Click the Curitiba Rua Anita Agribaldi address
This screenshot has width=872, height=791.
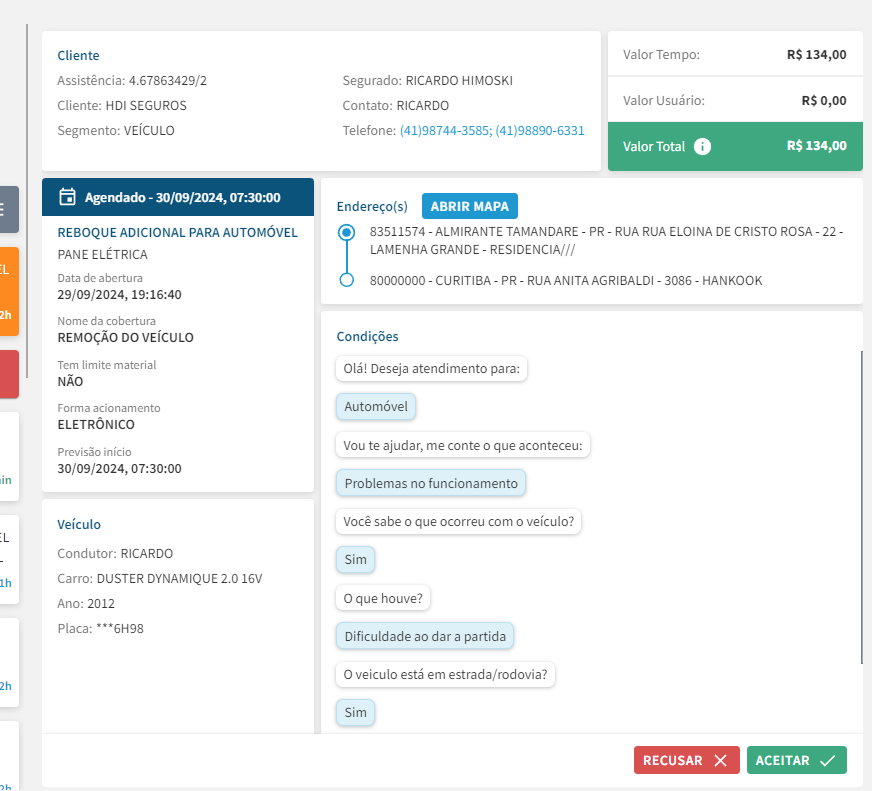click(x=565, y=281)
